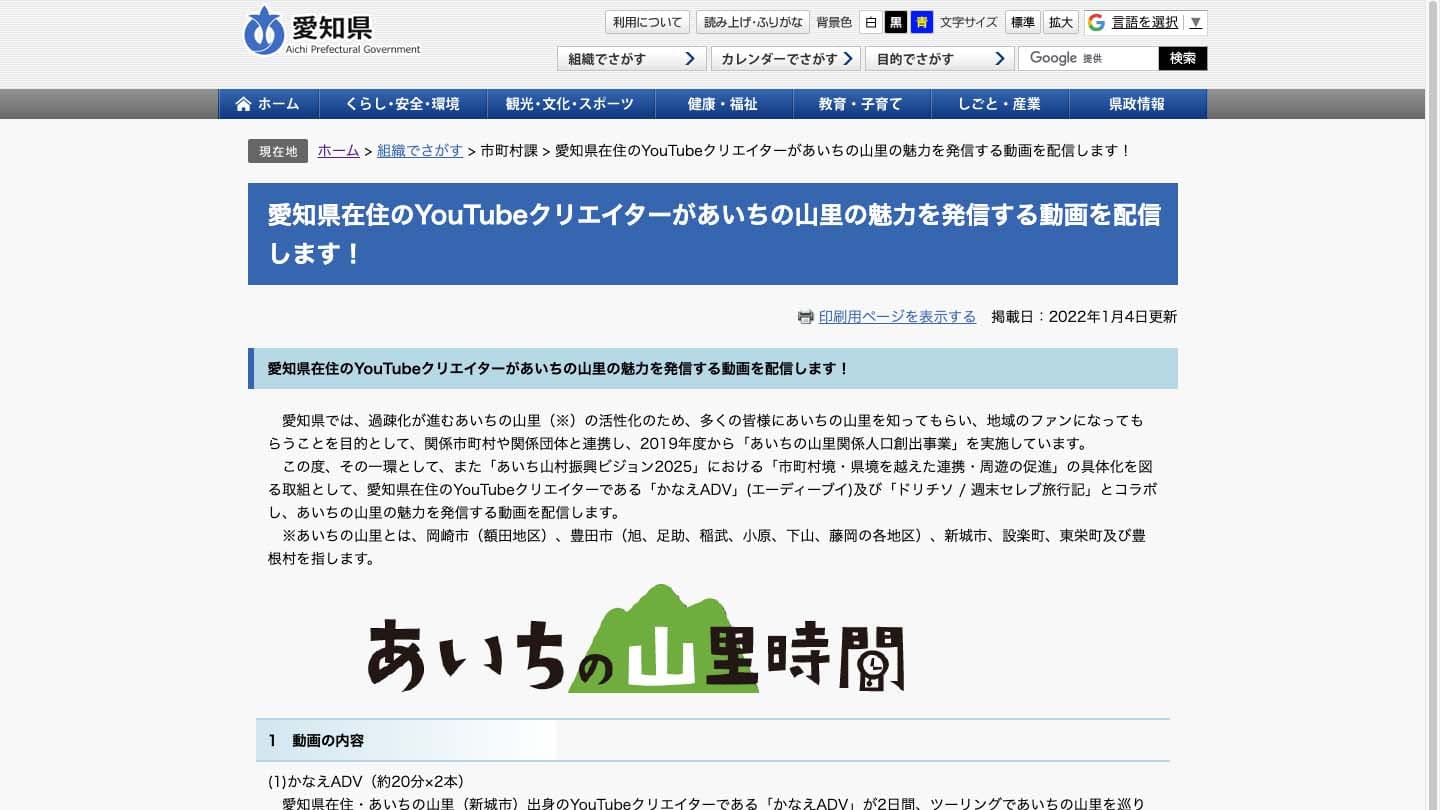Open the 言語を選択 dropdown arrow
The width and height of the screenshot is (1440, 810).
1195,21
